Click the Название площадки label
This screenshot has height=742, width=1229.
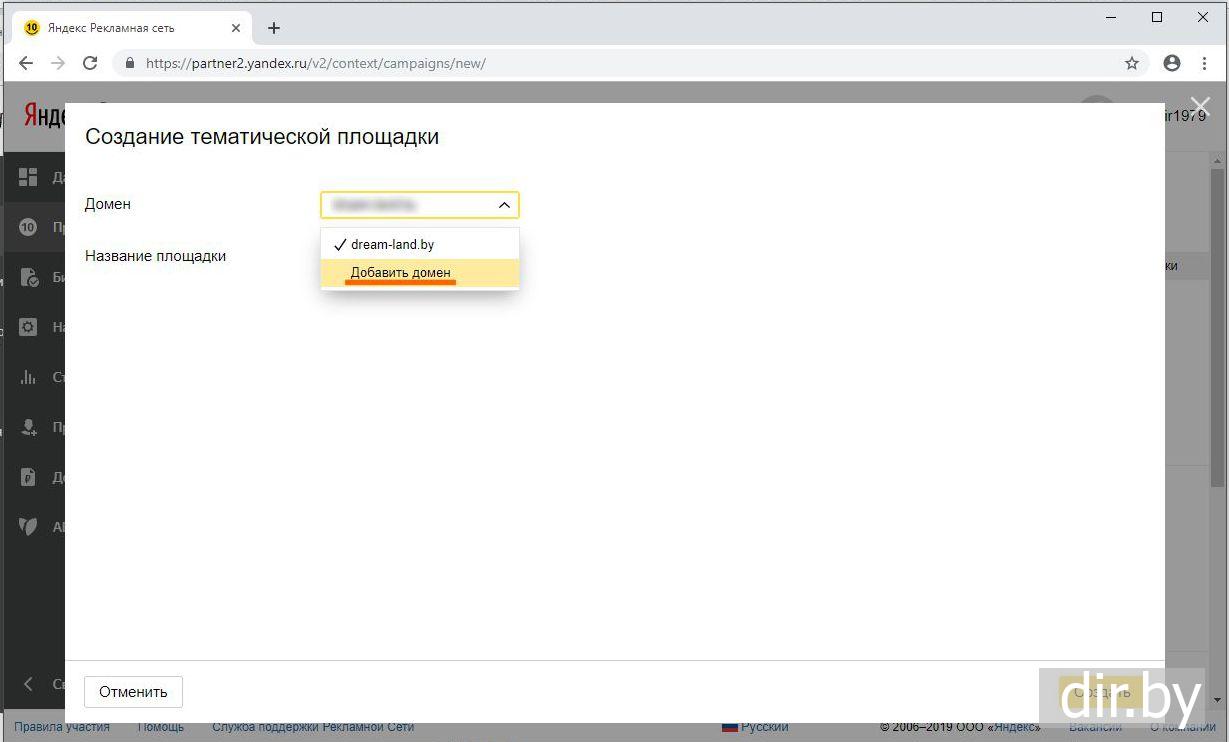(x=155, y=256)
